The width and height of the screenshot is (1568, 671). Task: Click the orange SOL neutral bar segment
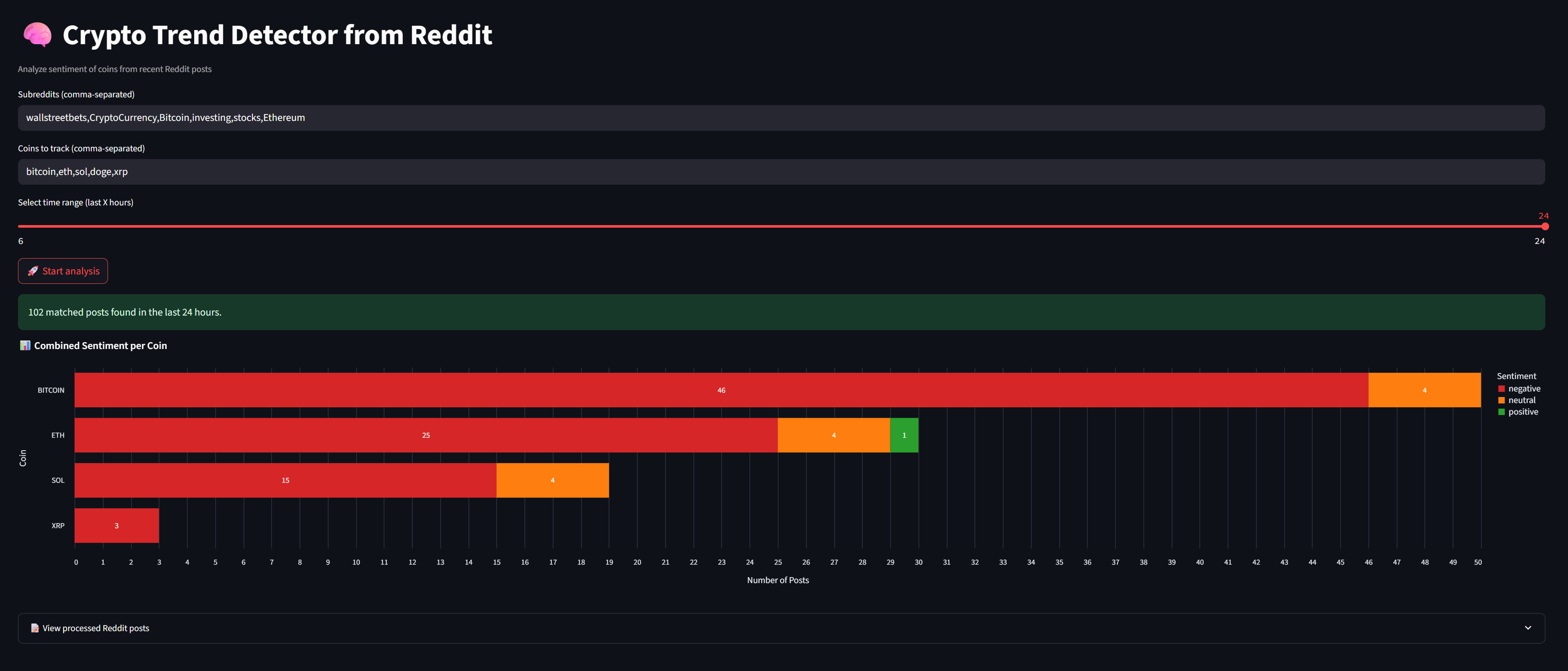tap(552, 480)
